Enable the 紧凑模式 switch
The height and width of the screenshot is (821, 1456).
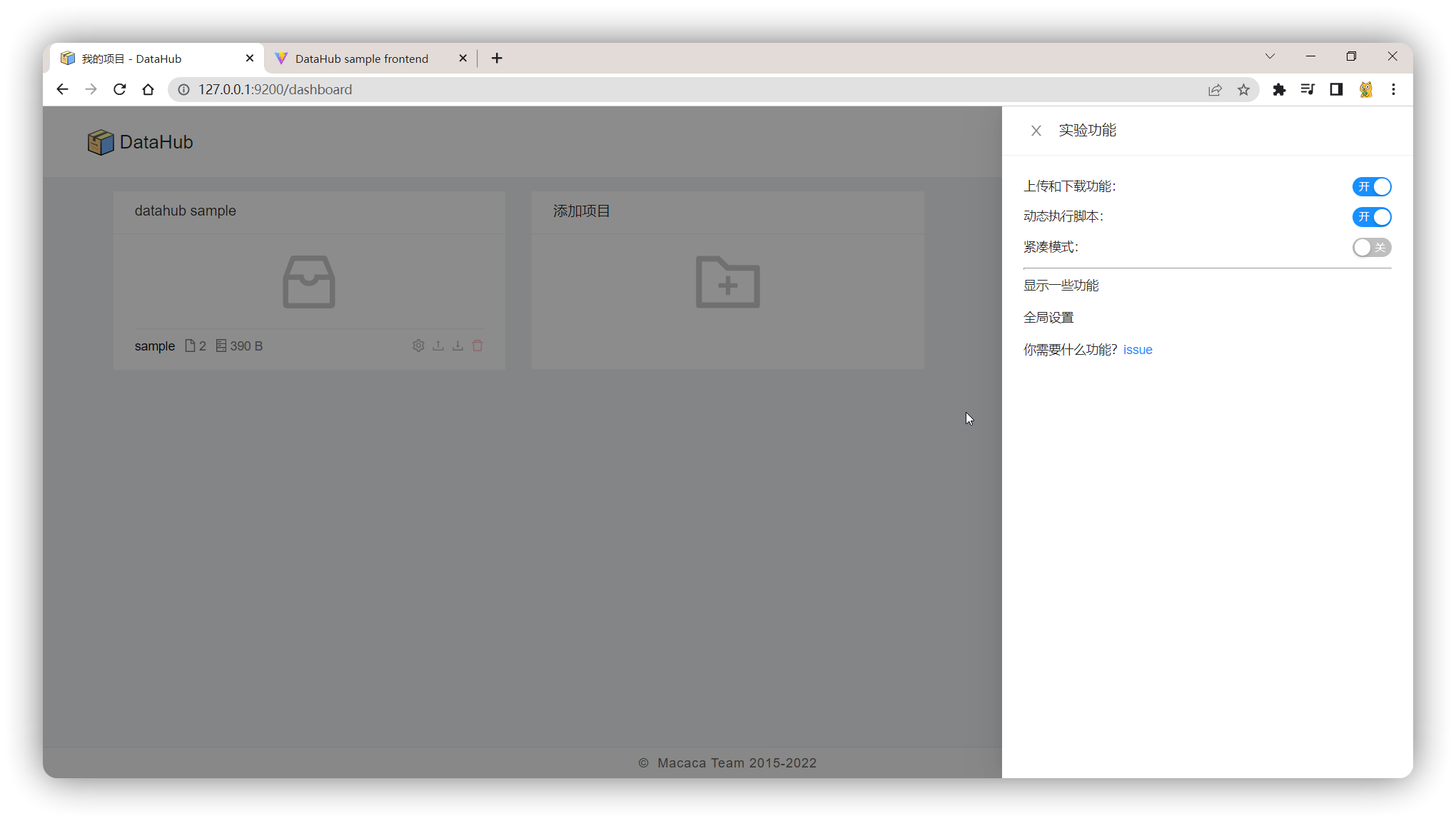[1371, 248]
